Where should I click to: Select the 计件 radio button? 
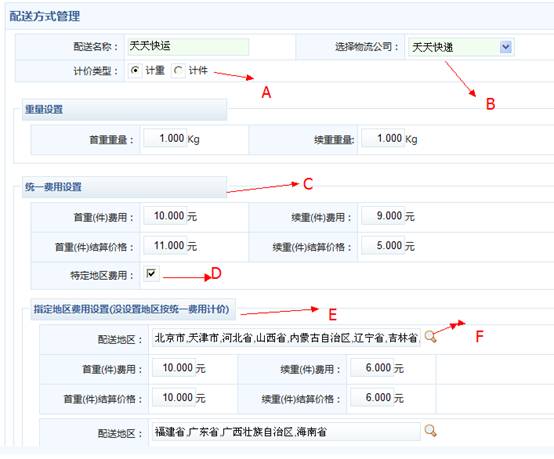click(178, 71)
